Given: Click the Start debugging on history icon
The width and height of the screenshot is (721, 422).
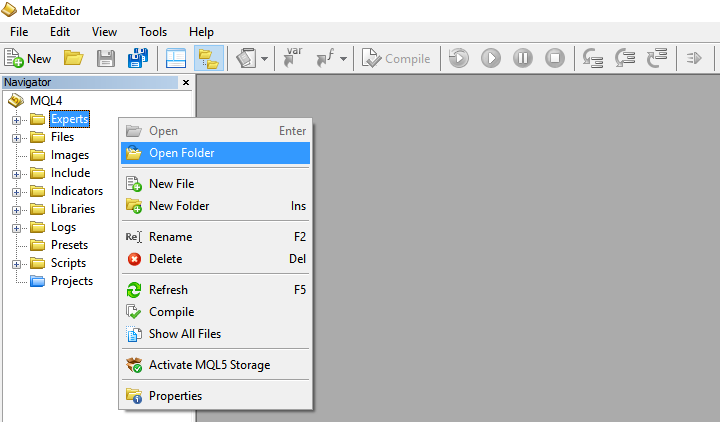Looking at the screenshot, I should (x=459, y=58).
